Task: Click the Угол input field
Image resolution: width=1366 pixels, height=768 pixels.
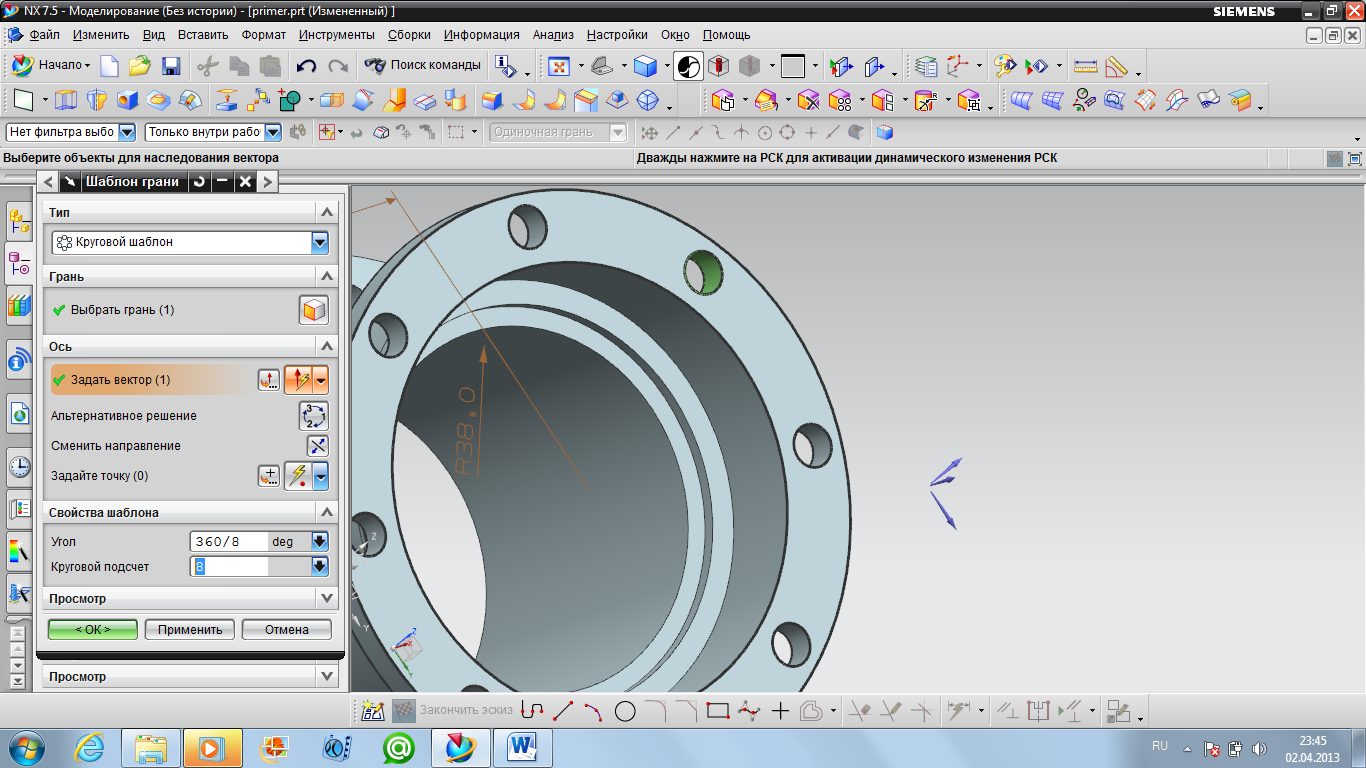Action: click(229, 542)
